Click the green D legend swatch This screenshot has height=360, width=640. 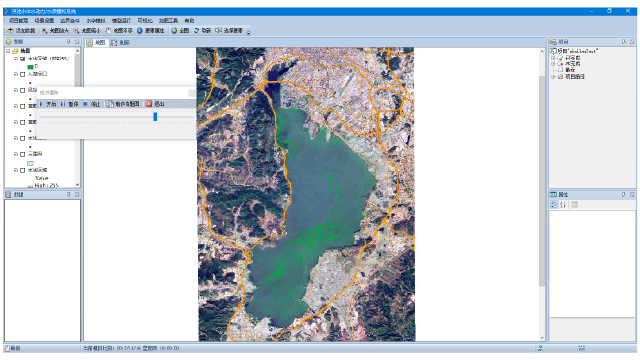pyautogui.click(x=31, y=67)
